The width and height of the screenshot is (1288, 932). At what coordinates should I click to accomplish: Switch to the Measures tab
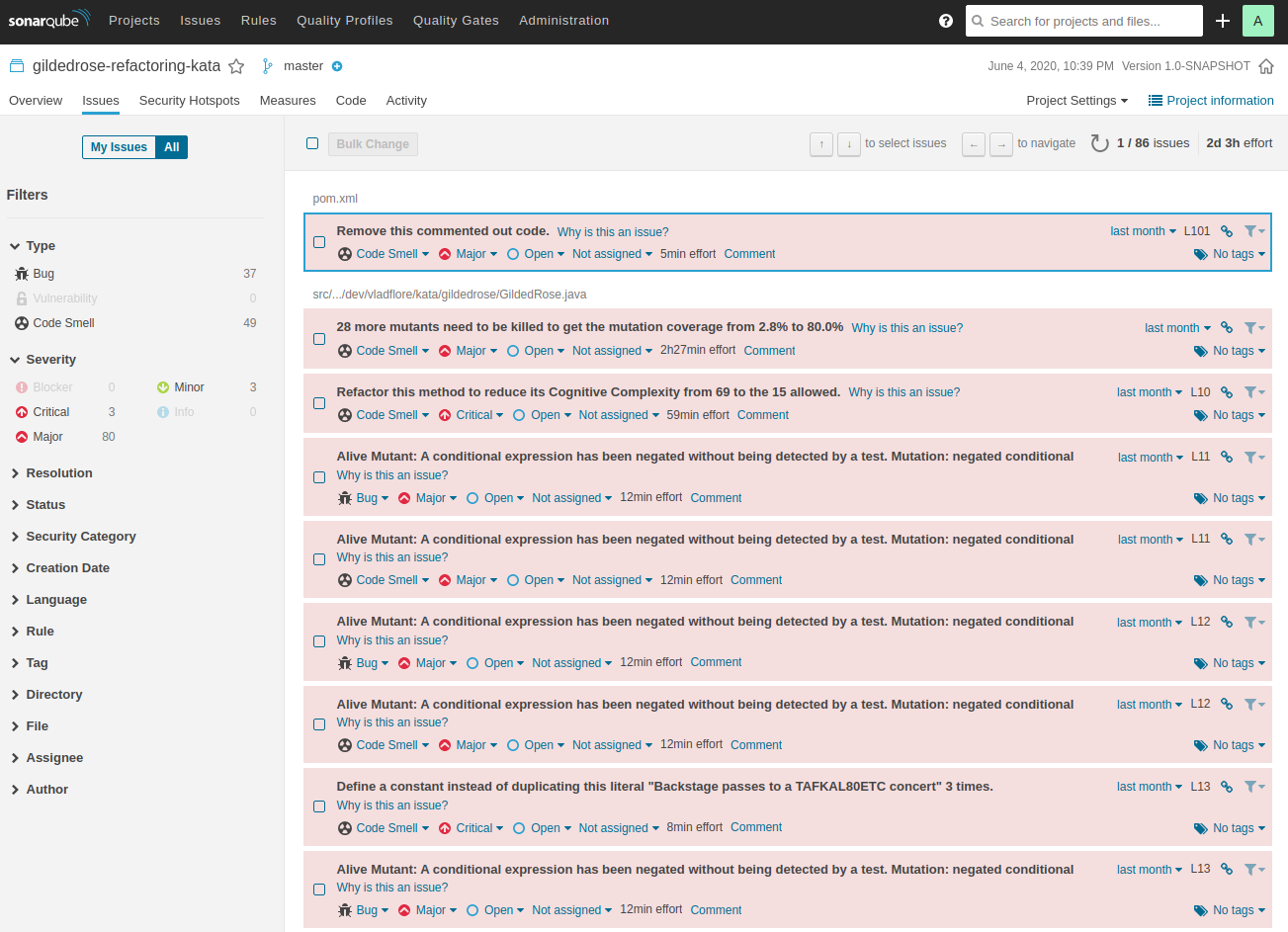[288, 101]
